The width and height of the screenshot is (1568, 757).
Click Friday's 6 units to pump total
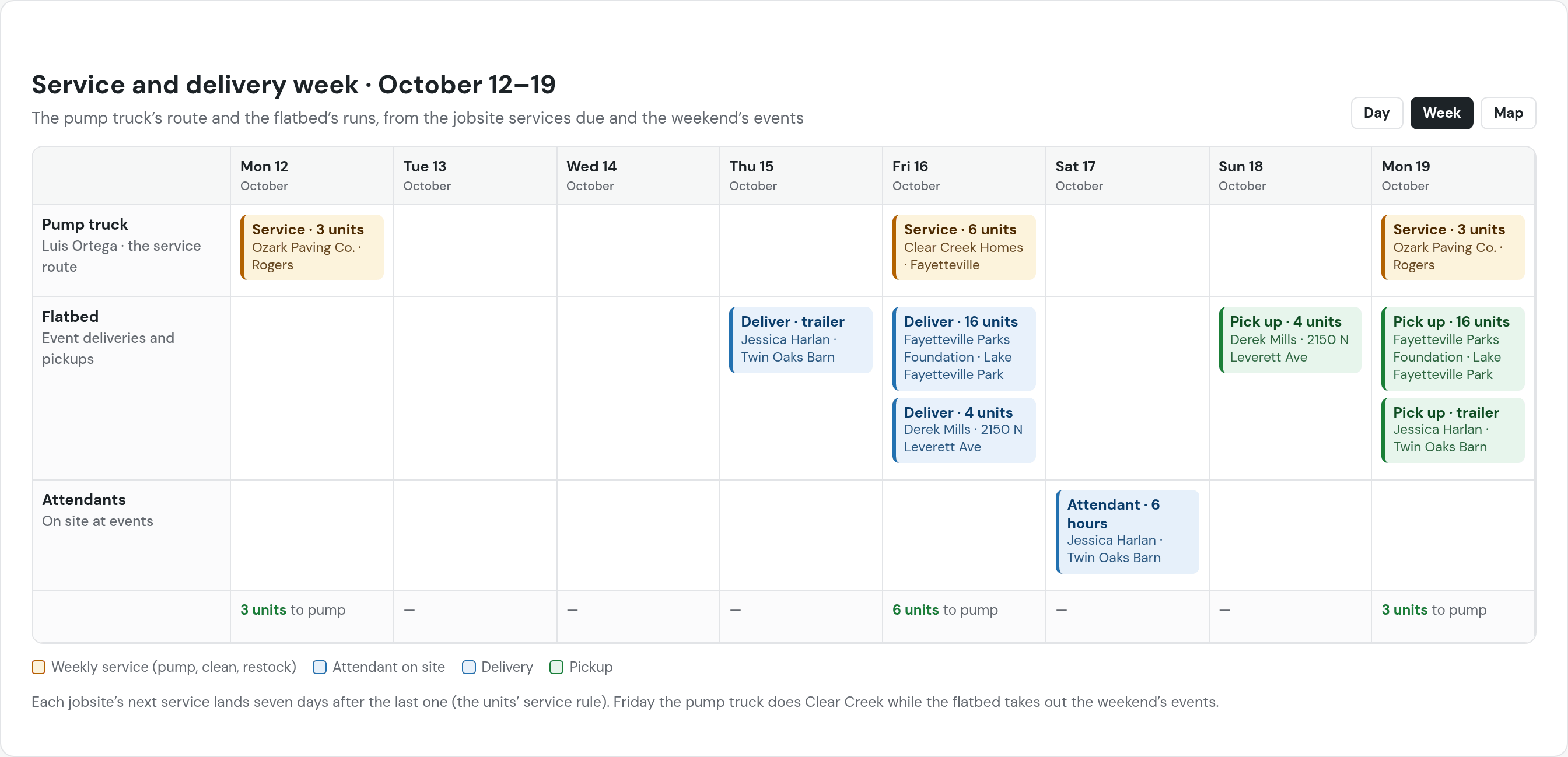944,609
